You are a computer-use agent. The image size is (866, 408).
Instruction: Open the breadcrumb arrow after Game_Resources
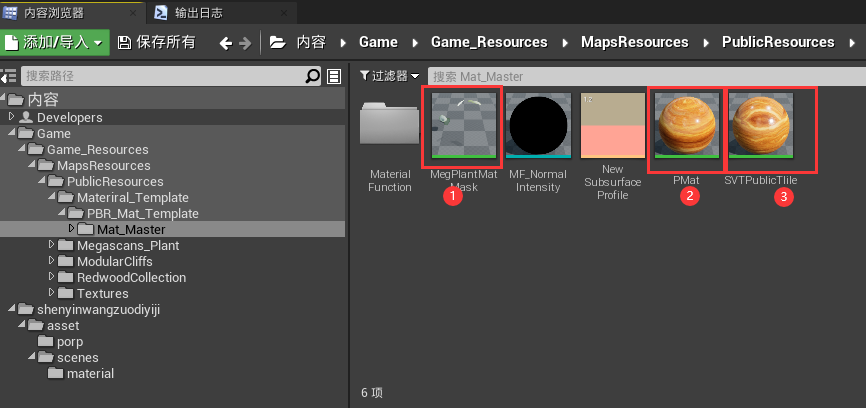point(564,43)
